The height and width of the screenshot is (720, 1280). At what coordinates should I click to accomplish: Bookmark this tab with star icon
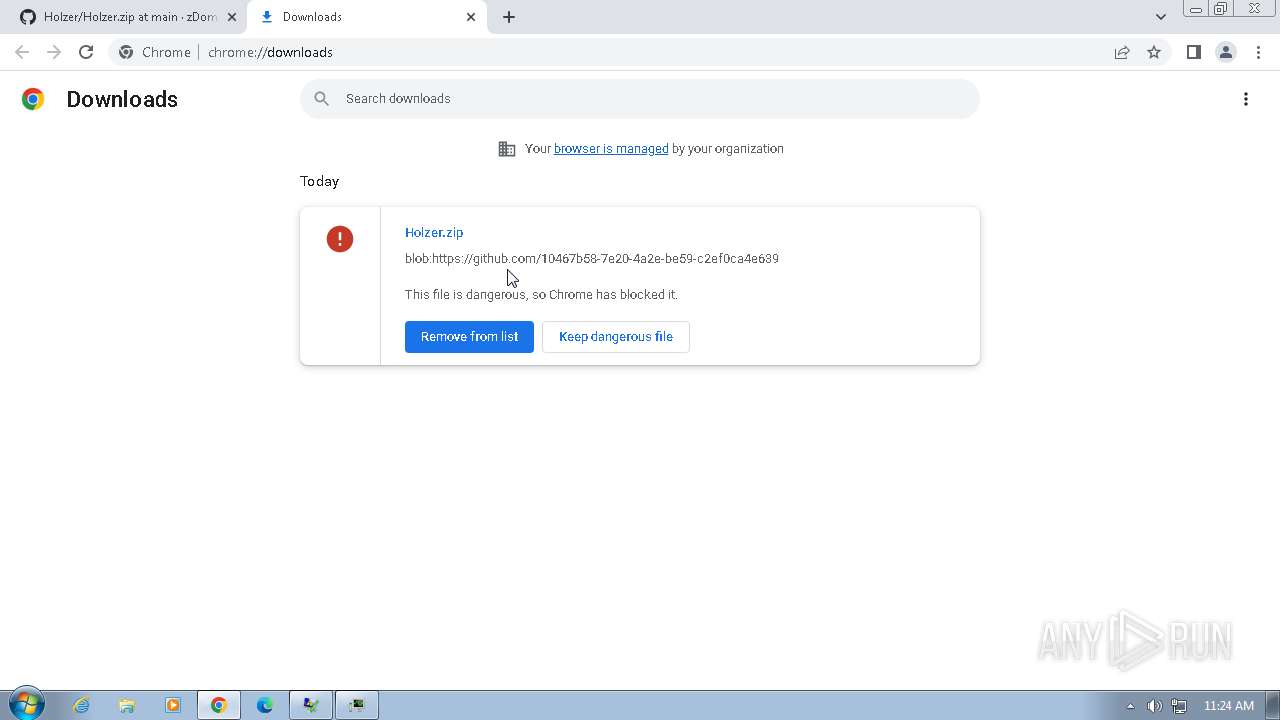1154,52
